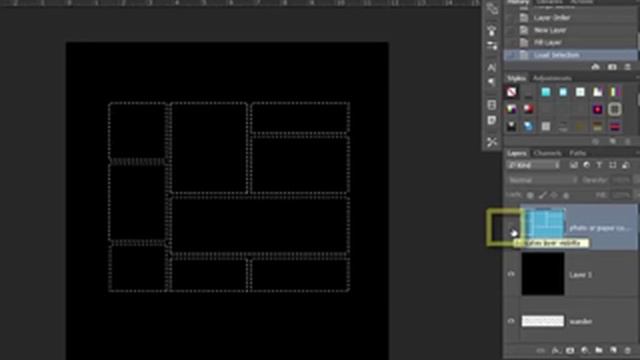Select the white bottom layer thumbnail

click(543, 321)
